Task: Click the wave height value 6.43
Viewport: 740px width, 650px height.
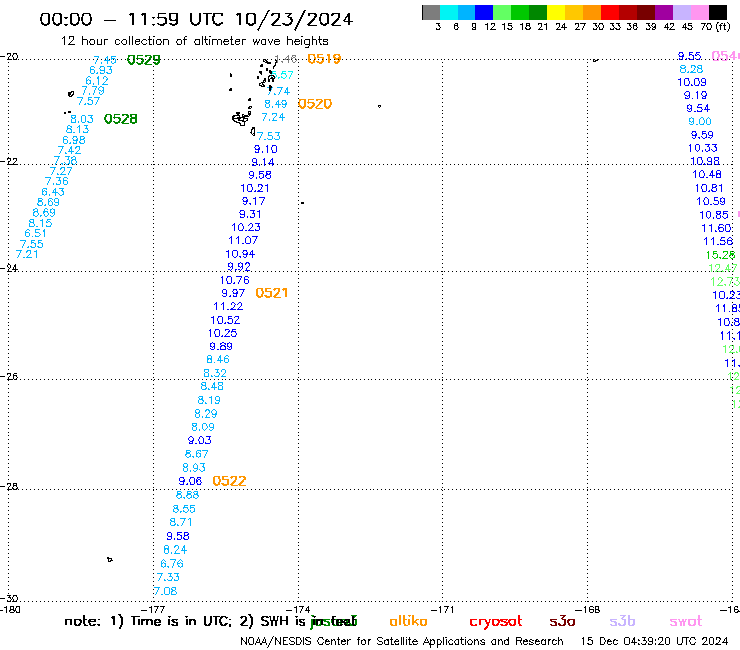Action: [53, 192]
